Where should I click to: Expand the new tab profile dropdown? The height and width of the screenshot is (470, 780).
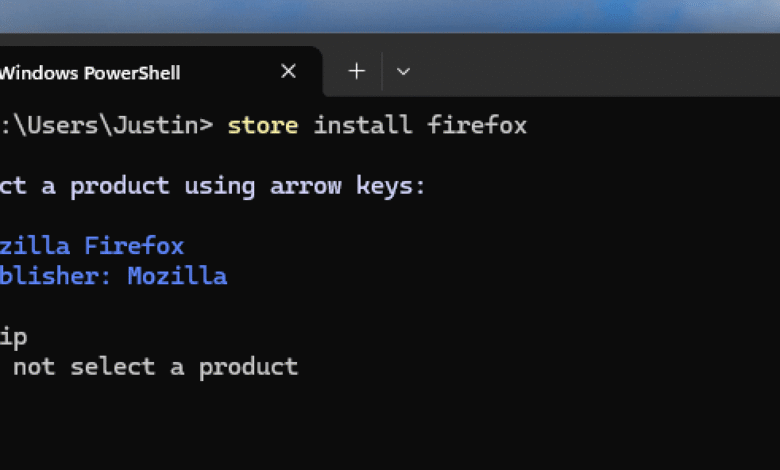tap(403, 72)
